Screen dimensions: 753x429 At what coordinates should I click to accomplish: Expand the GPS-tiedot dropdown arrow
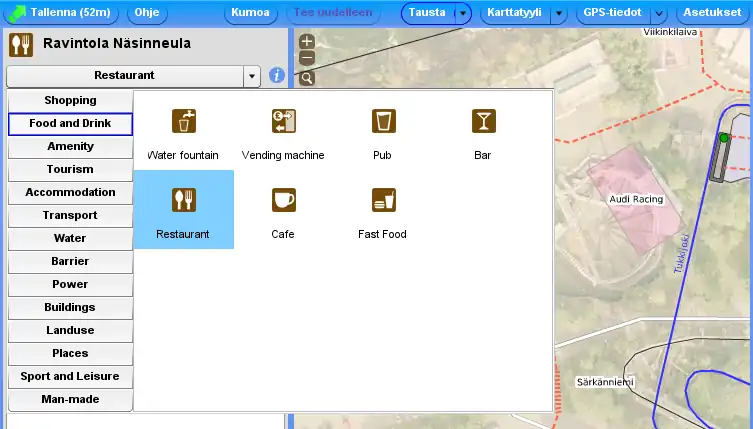(x=659, y=14)
